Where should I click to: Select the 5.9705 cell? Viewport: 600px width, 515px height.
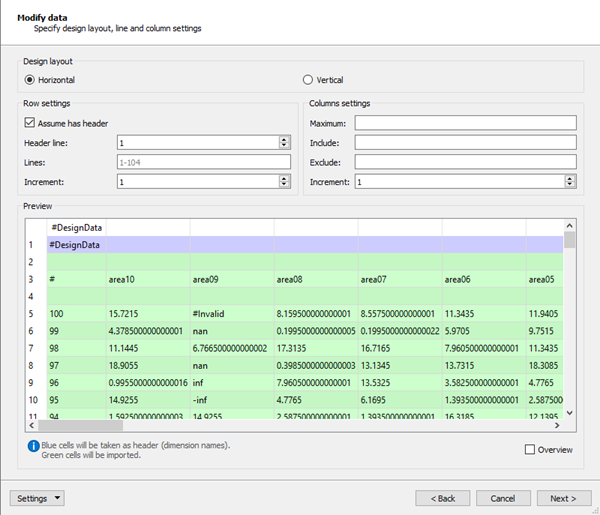point(484,331)
